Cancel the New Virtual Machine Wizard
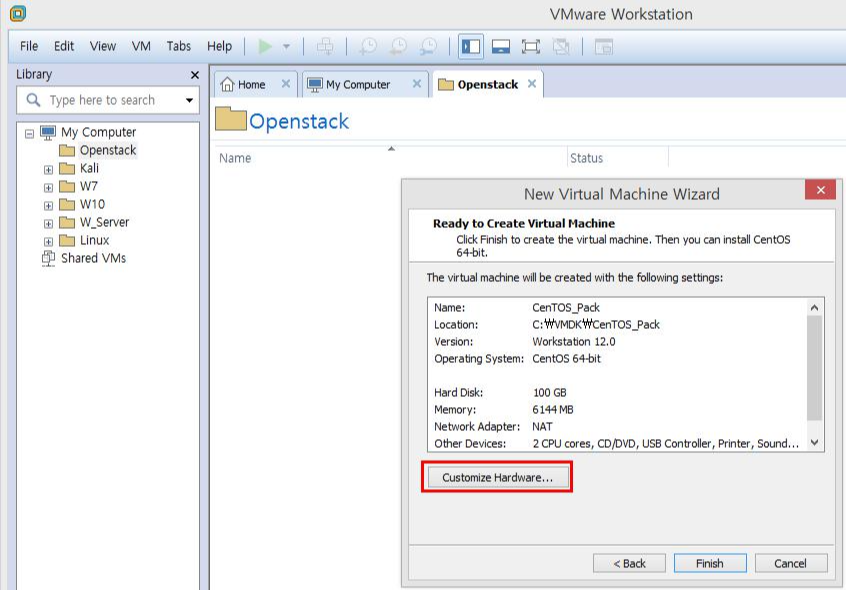The image size is (846, 590). tap(790, 564)
